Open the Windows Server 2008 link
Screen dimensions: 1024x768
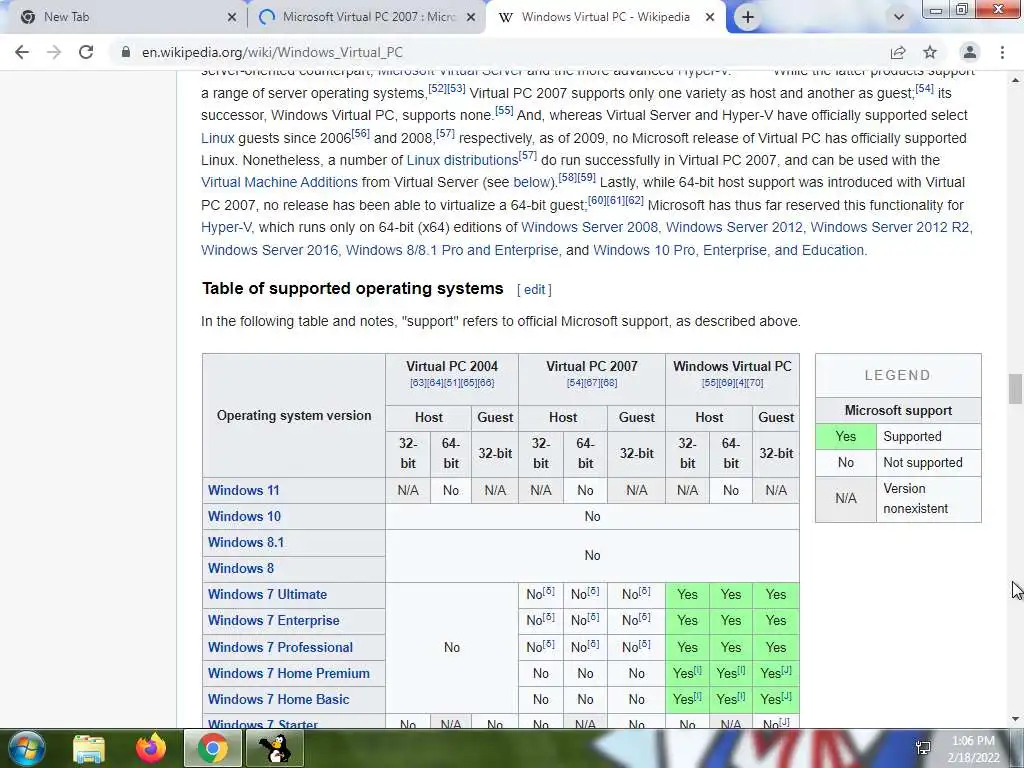pyautogui.click(x=590, y=227)
